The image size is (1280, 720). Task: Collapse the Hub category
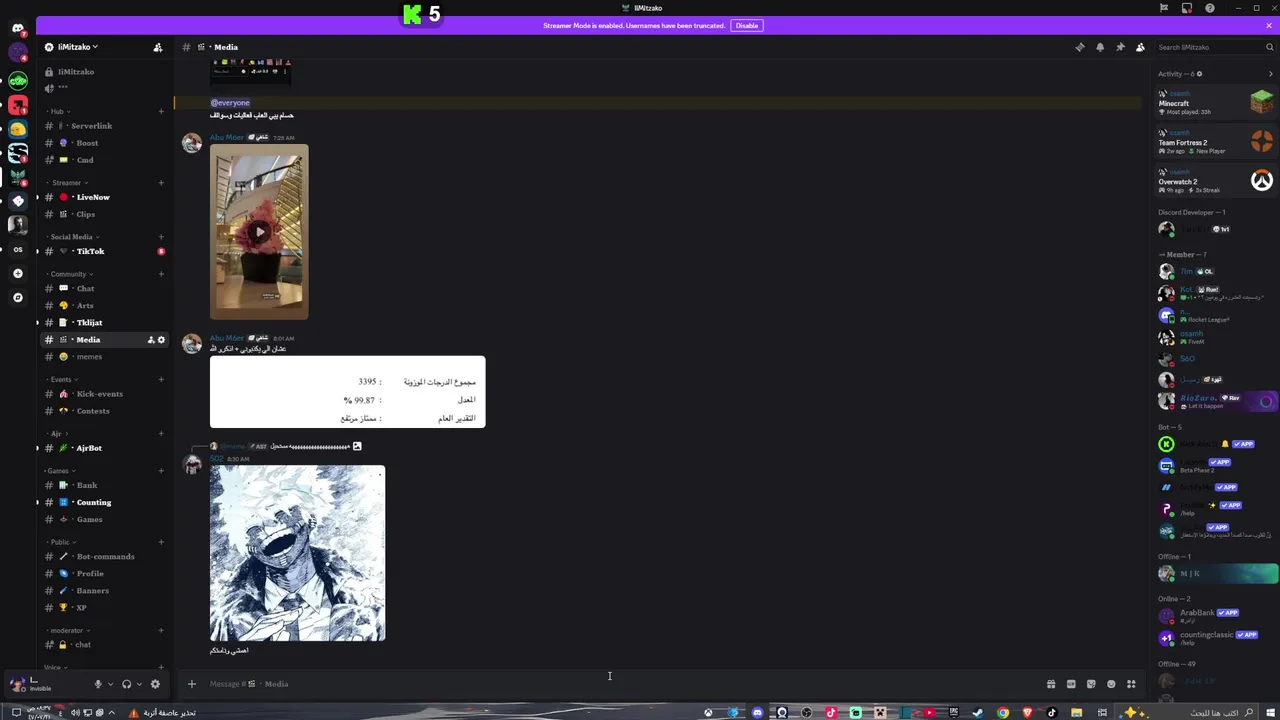tap(57, 111)
